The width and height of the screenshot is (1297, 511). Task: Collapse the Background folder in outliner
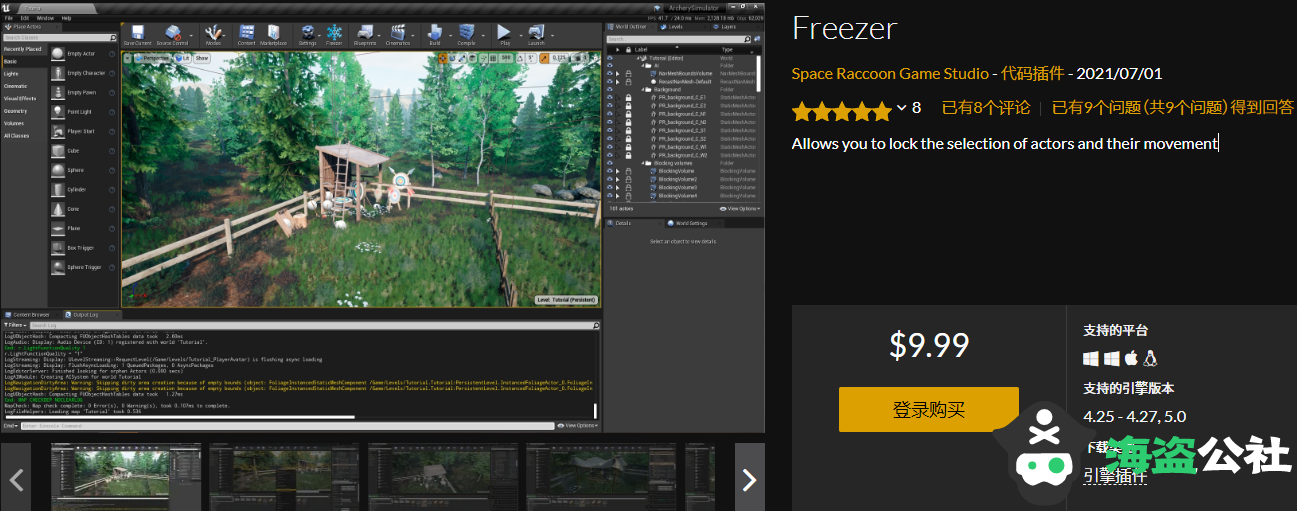point(643,90)
